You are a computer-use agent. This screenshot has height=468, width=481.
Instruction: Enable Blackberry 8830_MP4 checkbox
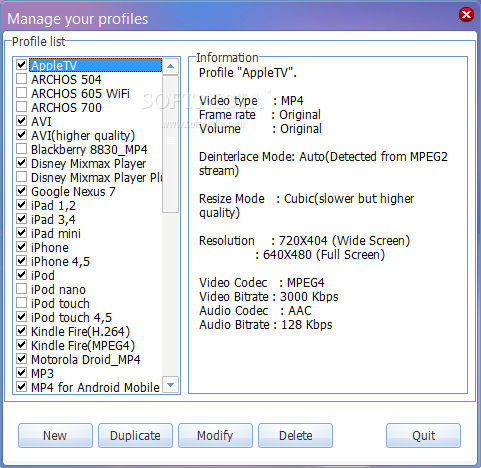click(x=22, y=149)
